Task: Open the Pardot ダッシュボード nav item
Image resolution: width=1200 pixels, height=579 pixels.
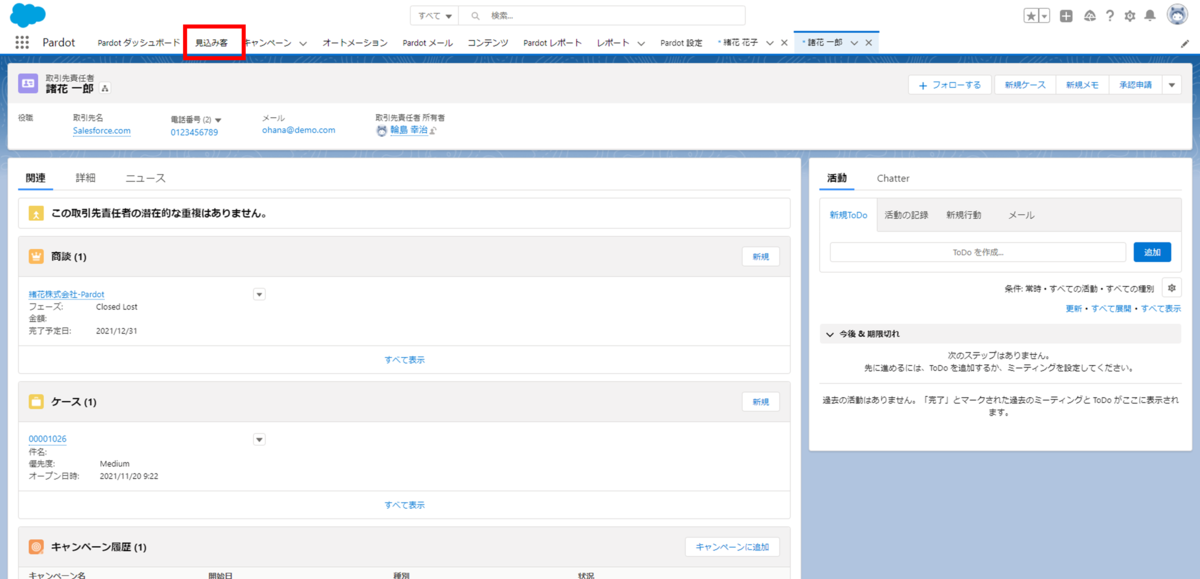Action: 139,43
